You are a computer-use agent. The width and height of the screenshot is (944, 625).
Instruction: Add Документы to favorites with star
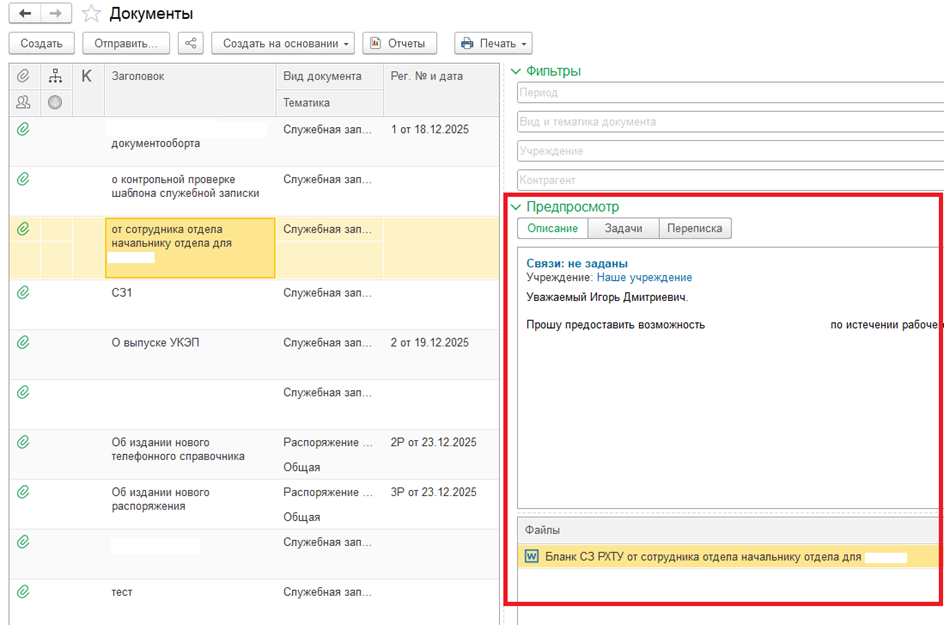[x=91, y=14]
